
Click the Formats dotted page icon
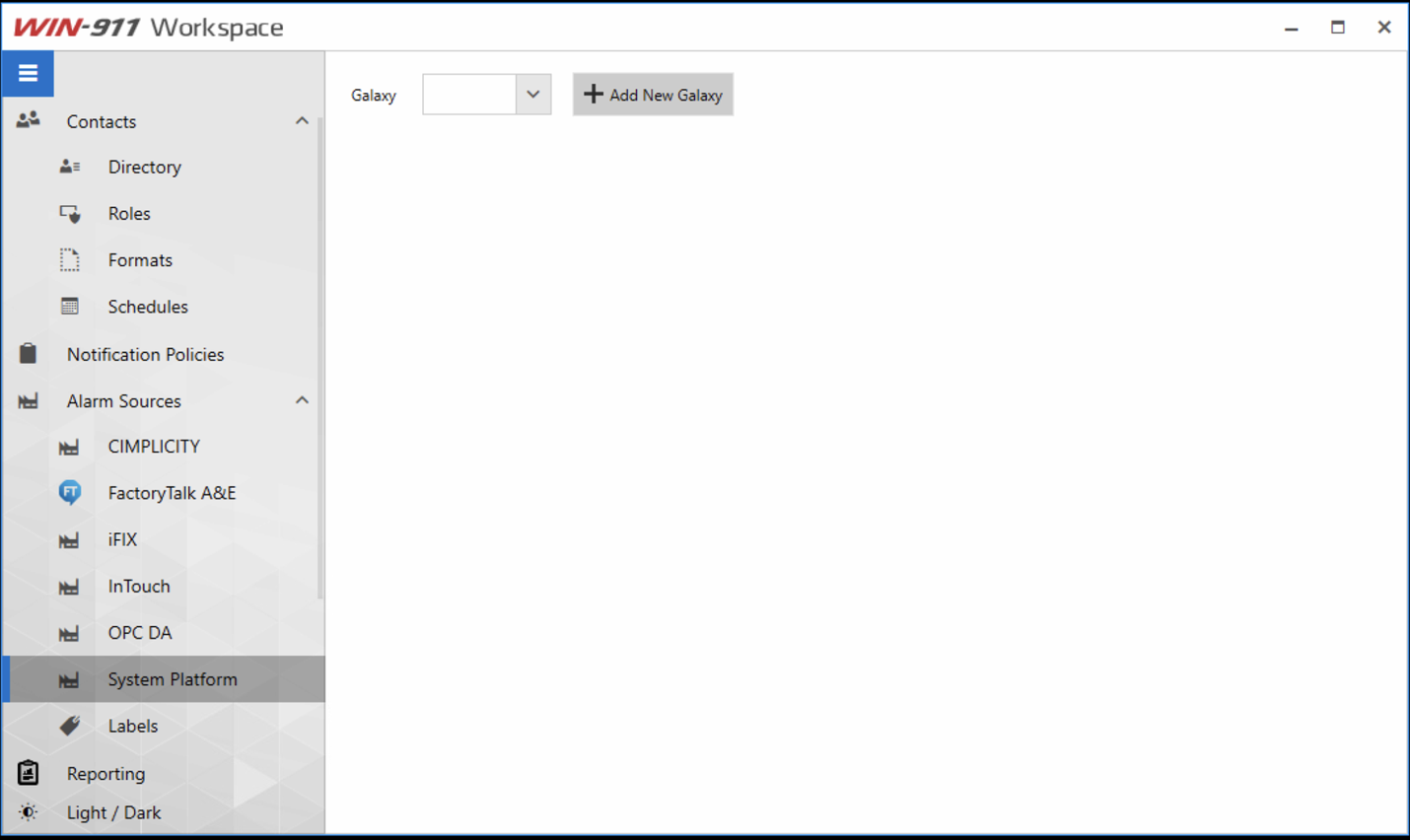(x=70, y=260)
